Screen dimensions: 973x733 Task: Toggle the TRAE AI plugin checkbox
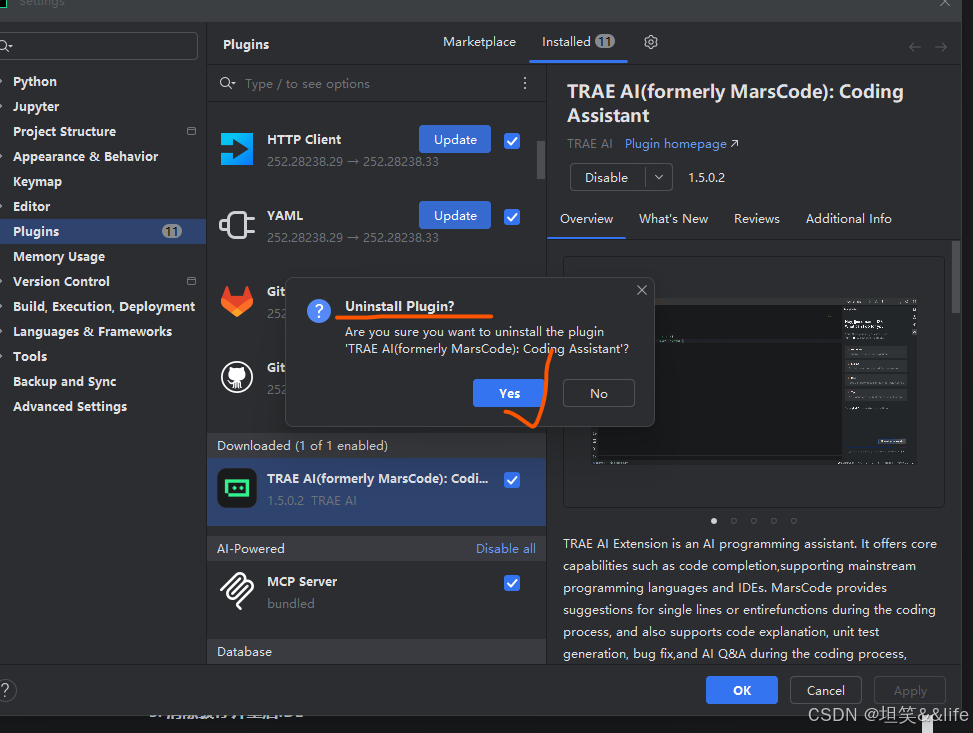pyautogui.click(x=512, y=480)
